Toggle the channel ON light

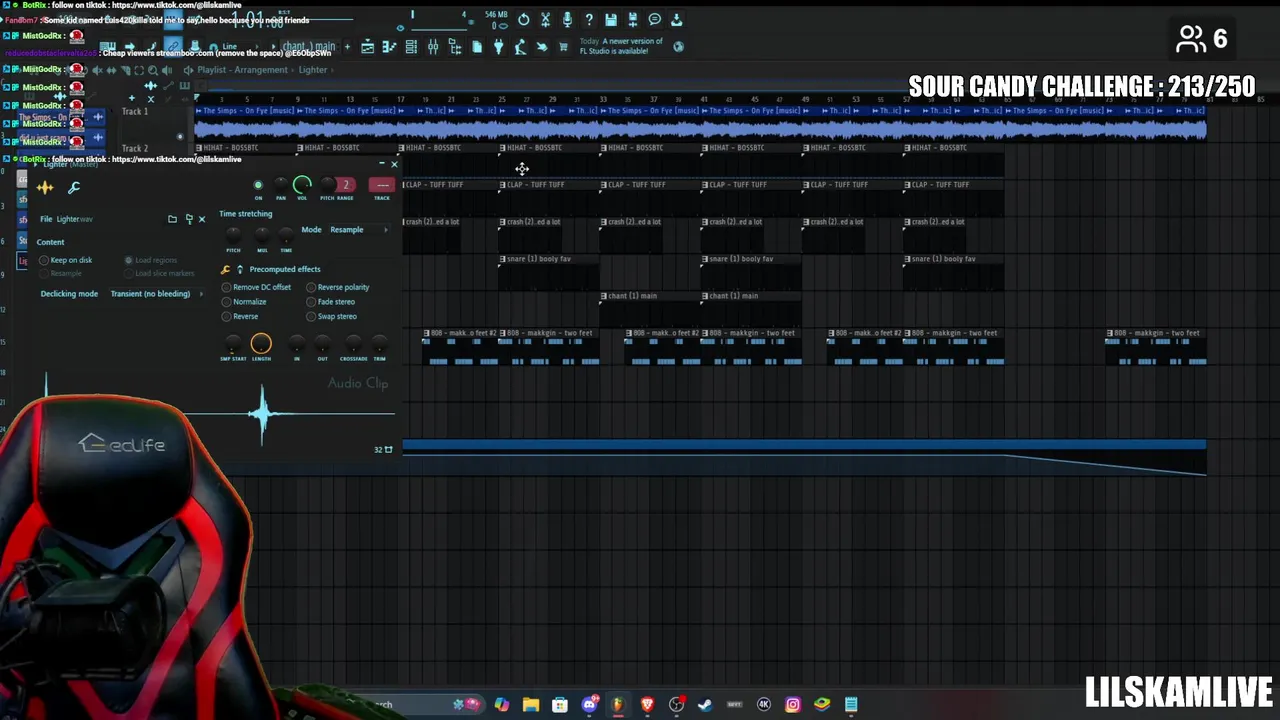point(258,185)
